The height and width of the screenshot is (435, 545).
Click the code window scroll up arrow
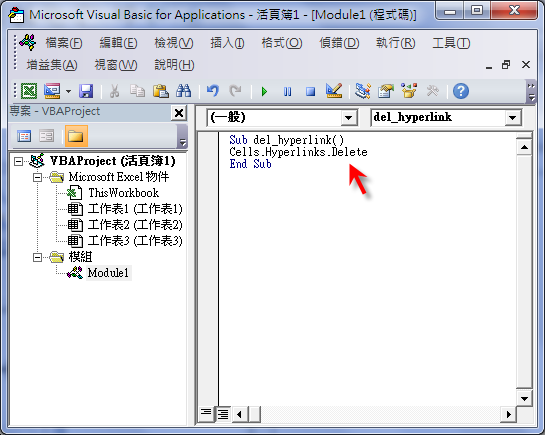tap(524, 147)
